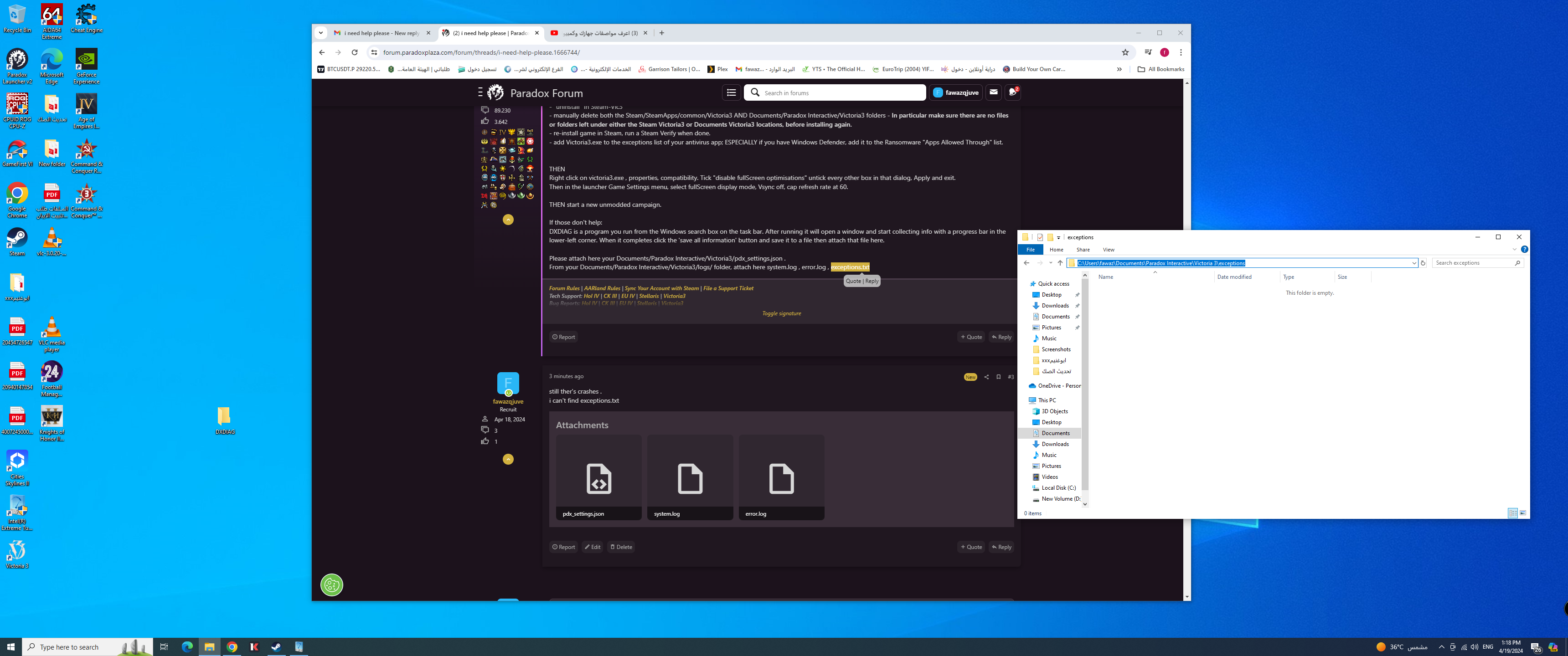The width and height of the screenshot is (1568, 656).
Task: Open system.log attachment
Action: (690, 477)
